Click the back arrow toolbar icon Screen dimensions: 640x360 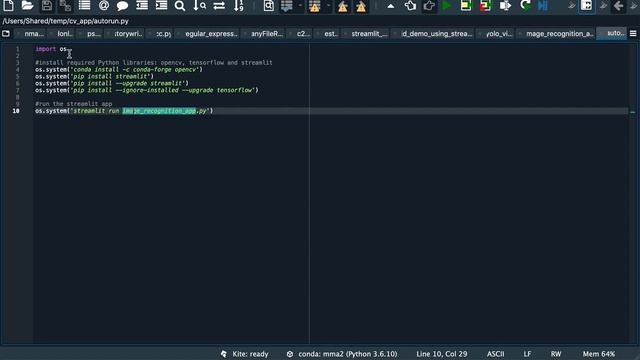tap(619, 6)
